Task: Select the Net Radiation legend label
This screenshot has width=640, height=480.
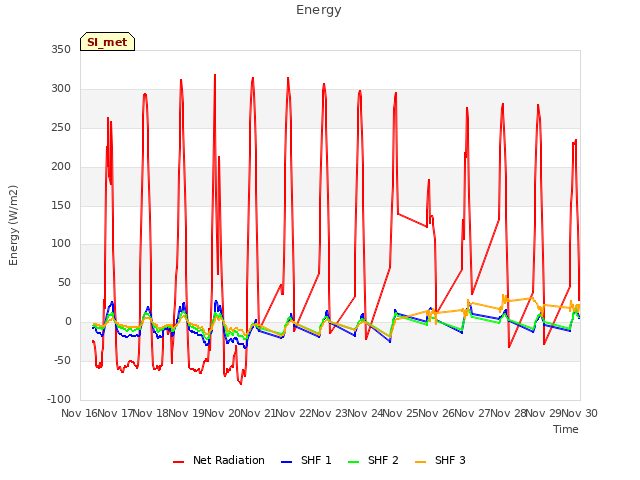Action: coord(229,460)
